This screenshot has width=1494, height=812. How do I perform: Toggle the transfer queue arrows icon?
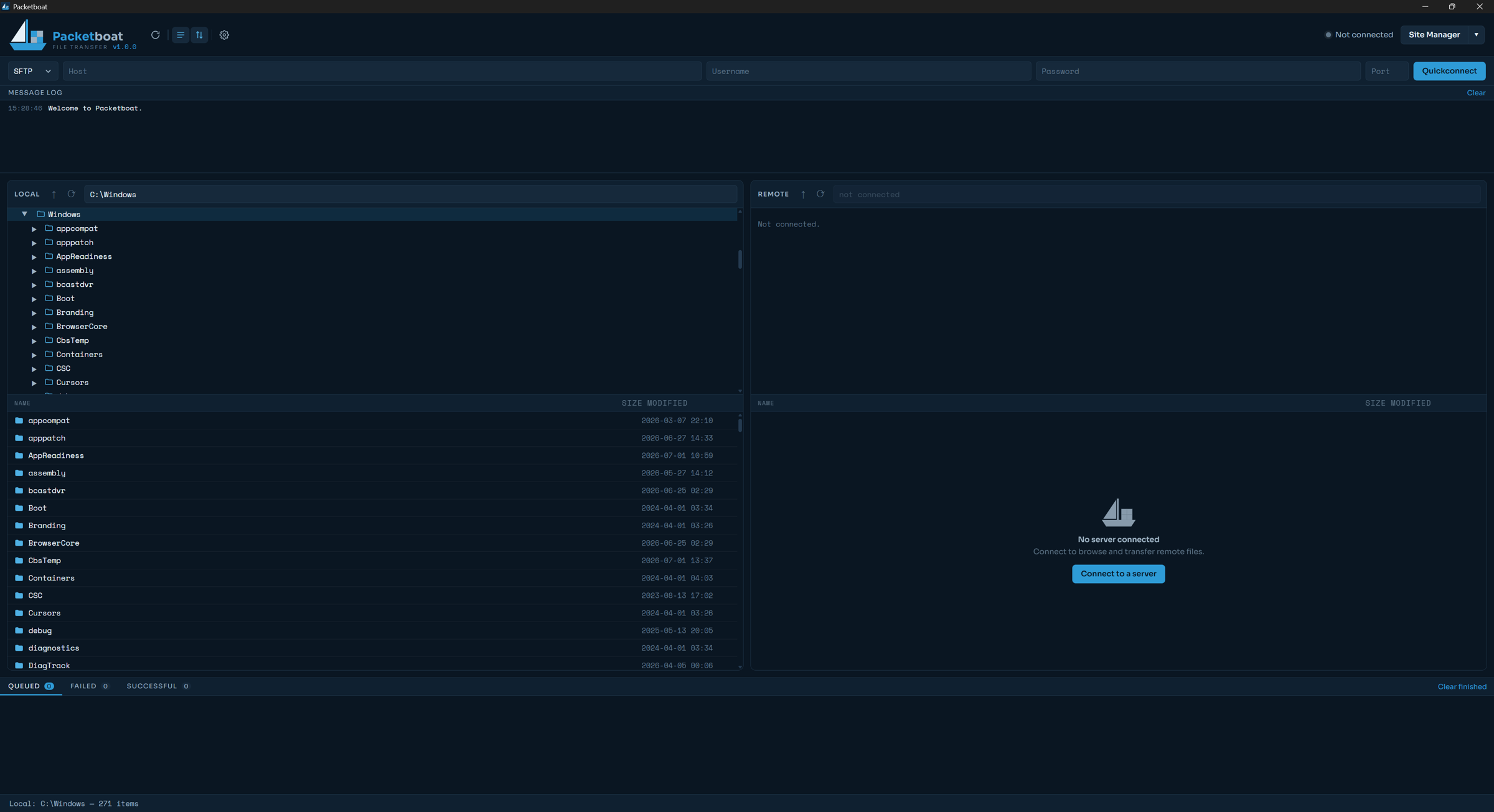click(199, 35)
